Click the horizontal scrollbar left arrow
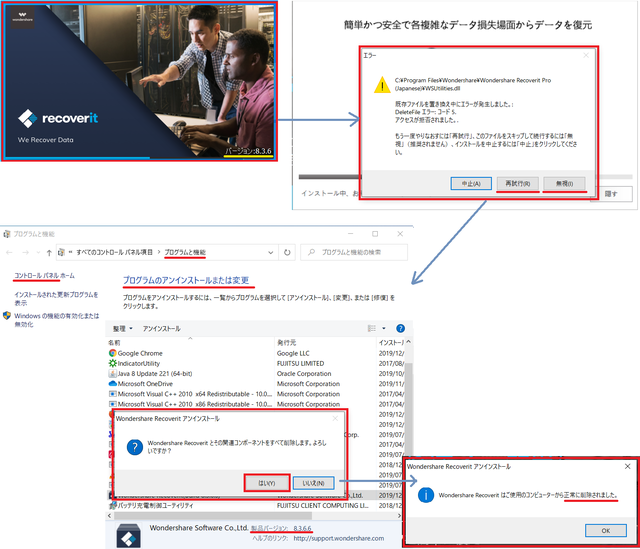 (109, 516)
